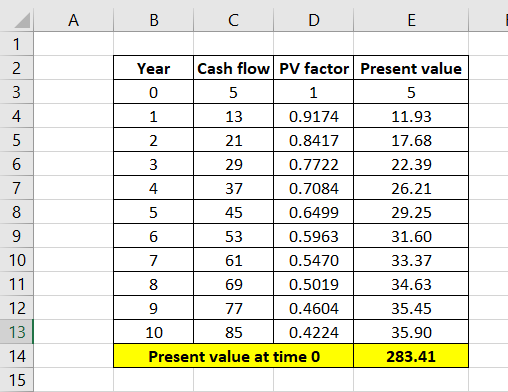508x392 pixels.
Task: Click the 'PV factor' header cell
Action: [313, 68]
